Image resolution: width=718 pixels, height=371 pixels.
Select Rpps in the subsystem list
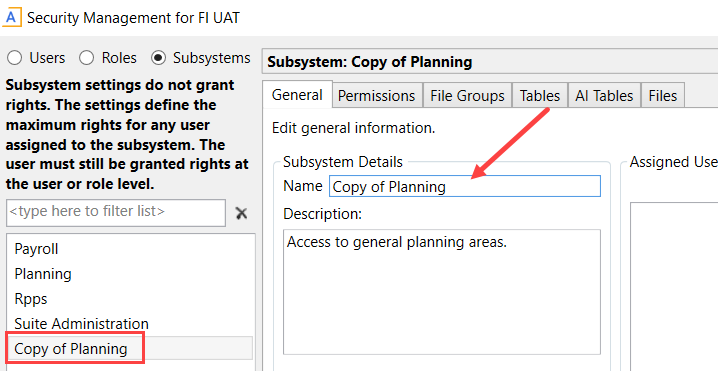(129, 299)
